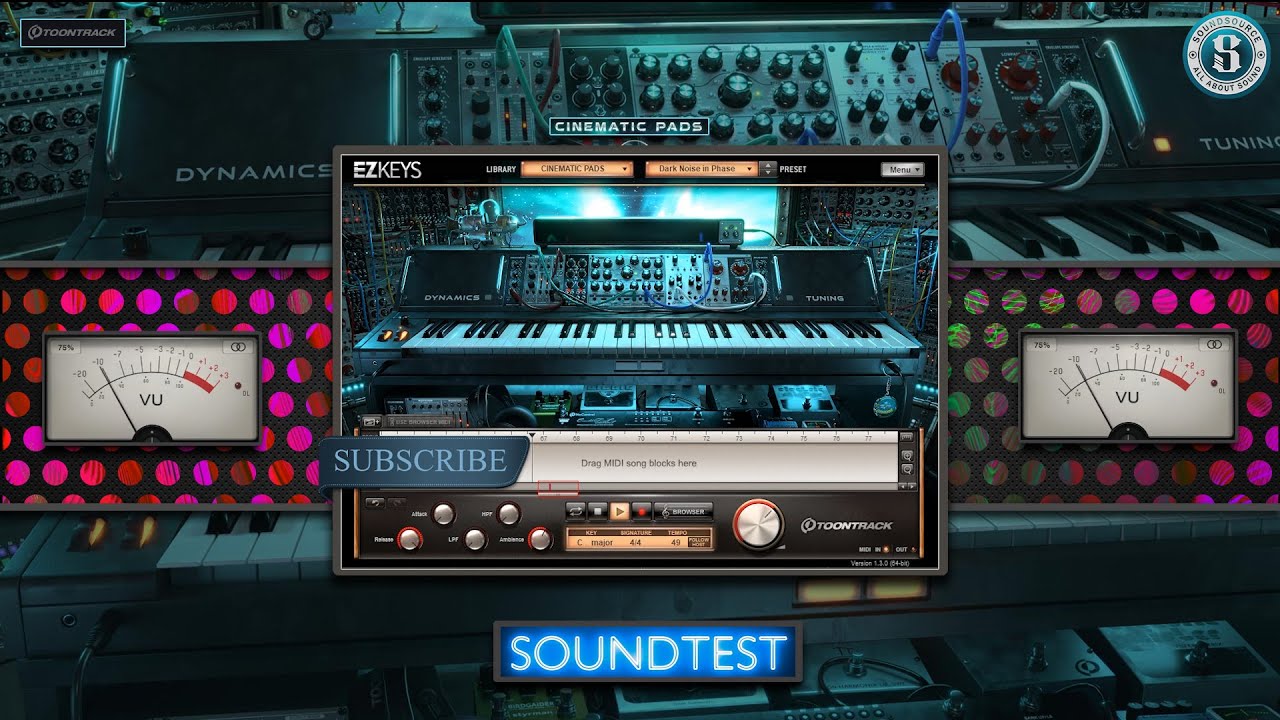The height and width of the screenshot is (720, 1280).
Task: Click the undo arrow icon
Action: point(375,502)
